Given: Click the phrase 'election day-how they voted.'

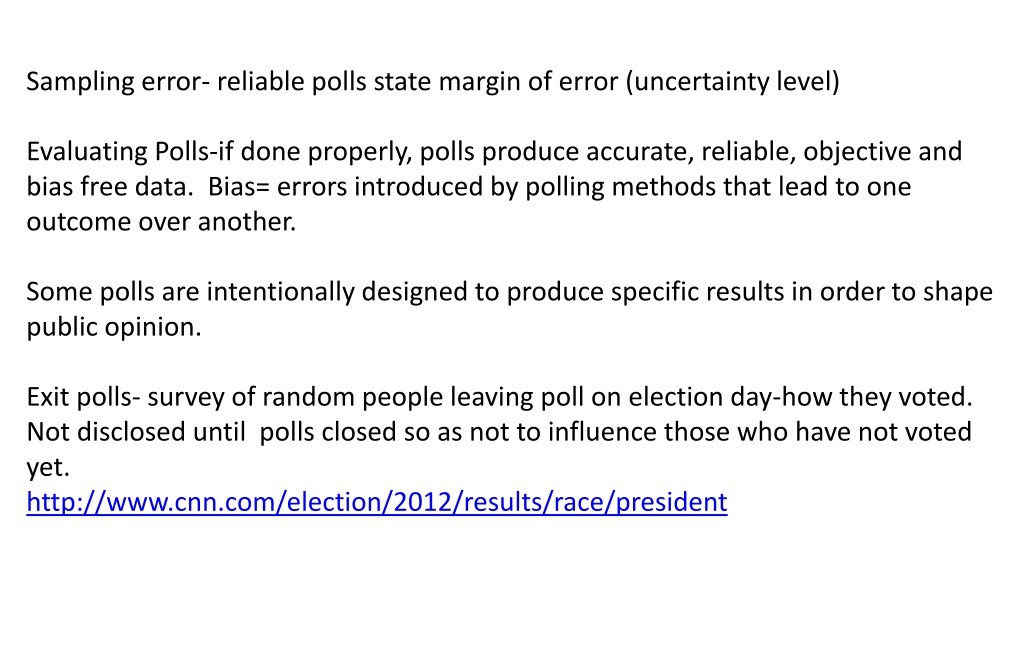Looking at the screenshot, I should pyautogui.click(x=800, y=397).
